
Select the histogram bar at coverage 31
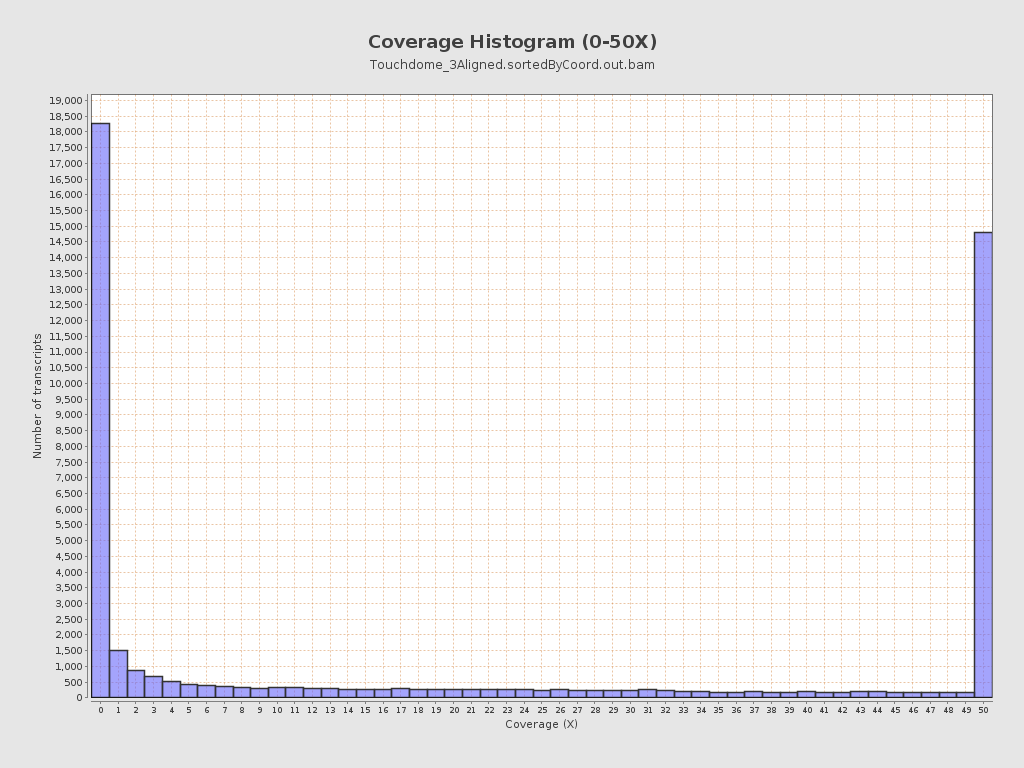[648, 693]
